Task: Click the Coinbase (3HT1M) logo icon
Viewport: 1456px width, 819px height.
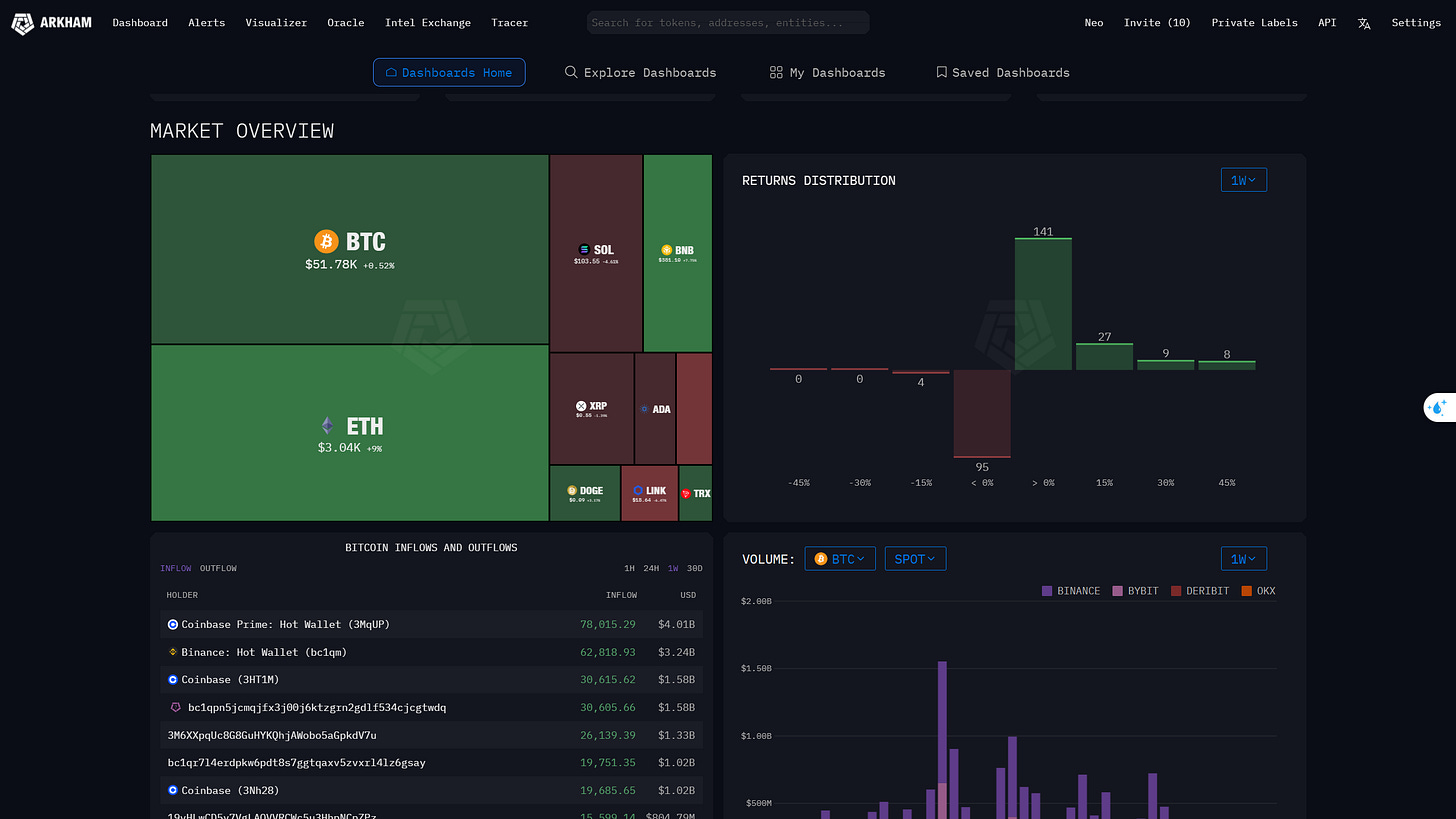Action: tap(172, 679)
